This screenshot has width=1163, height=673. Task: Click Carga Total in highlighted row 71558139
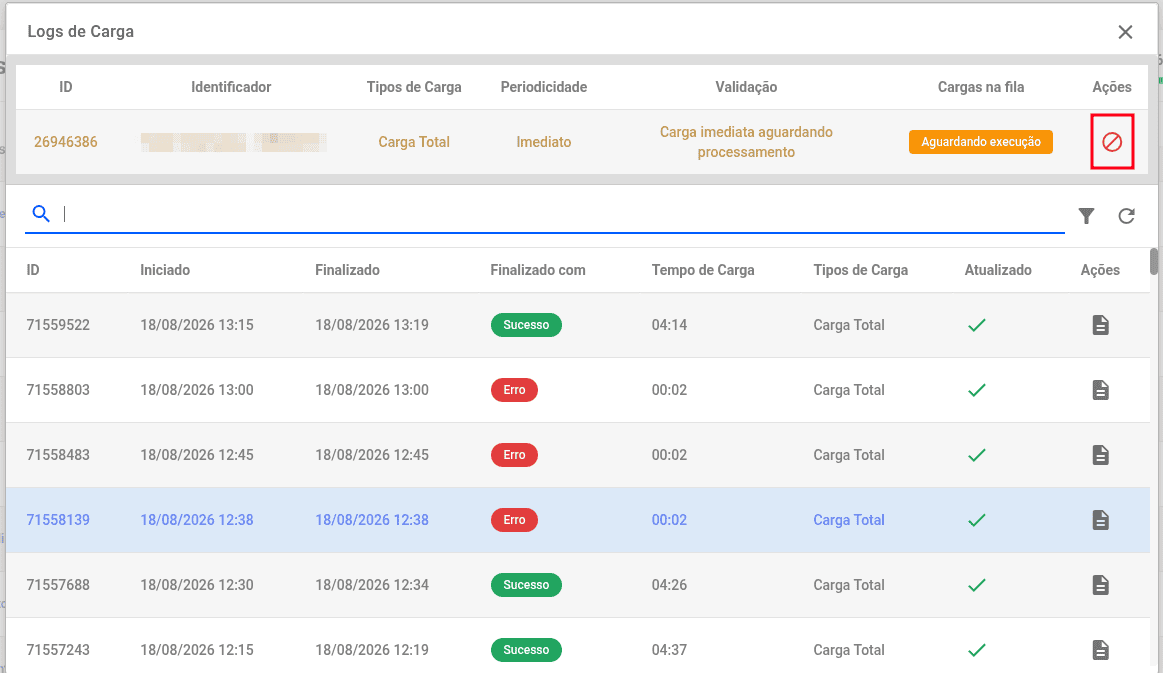(849, 520)
